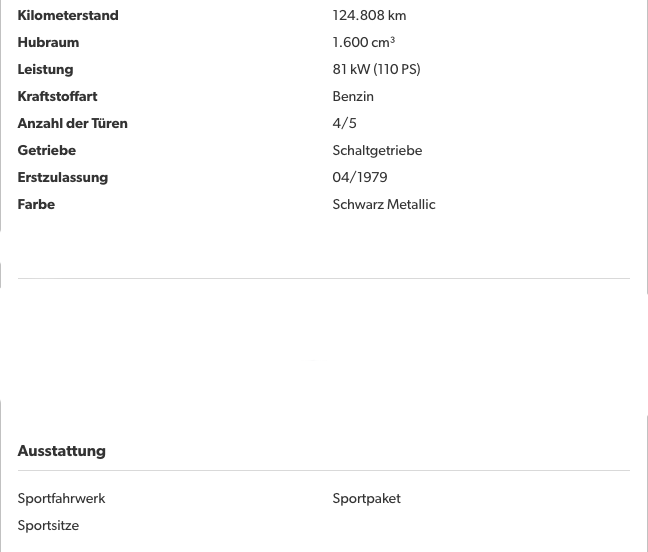The width and height of the screenshot is (648, 552).
Task: Click the Anzahl der Türen label
Action: 72,123
